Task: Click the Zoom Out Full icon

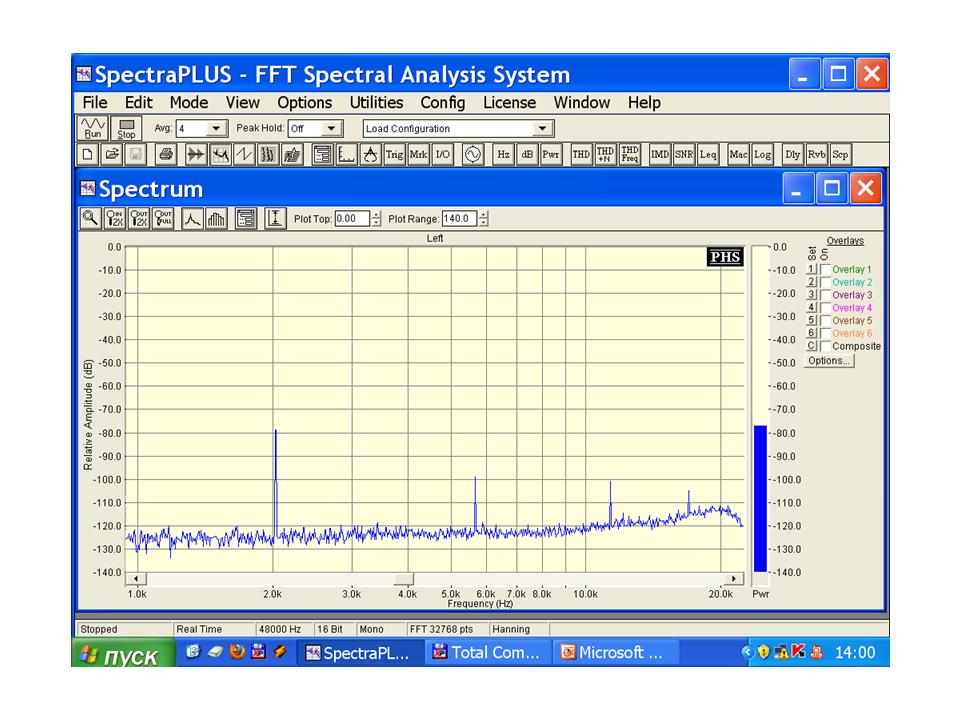Action: pos(163,218)
